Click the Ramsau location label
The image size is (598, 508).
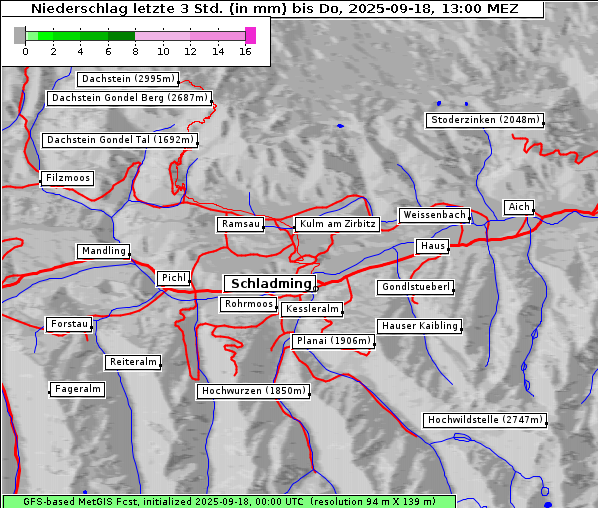(241, 224)
